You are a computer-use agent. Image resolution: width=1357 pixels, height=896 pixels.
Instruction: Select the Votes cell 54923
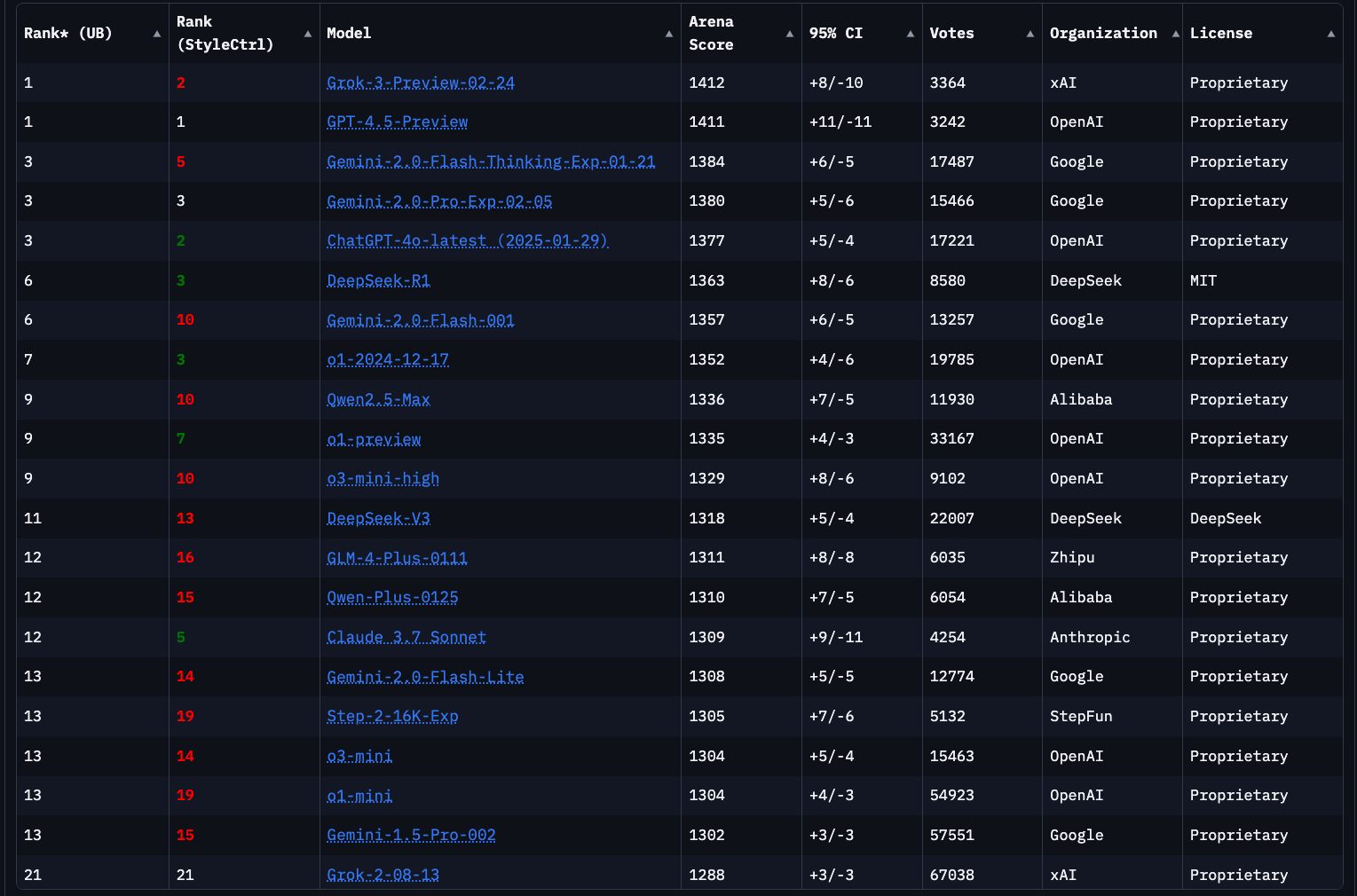952,795
